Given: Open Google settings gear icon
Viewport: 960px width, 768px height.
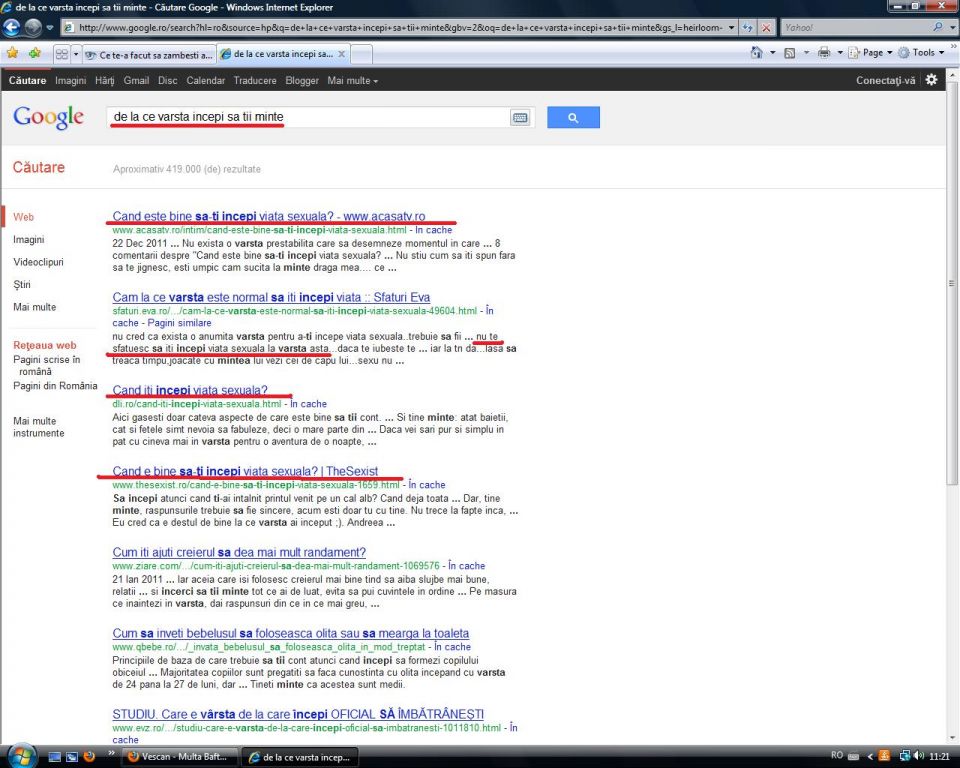Looking at the screenshot, I should point(931,80).
